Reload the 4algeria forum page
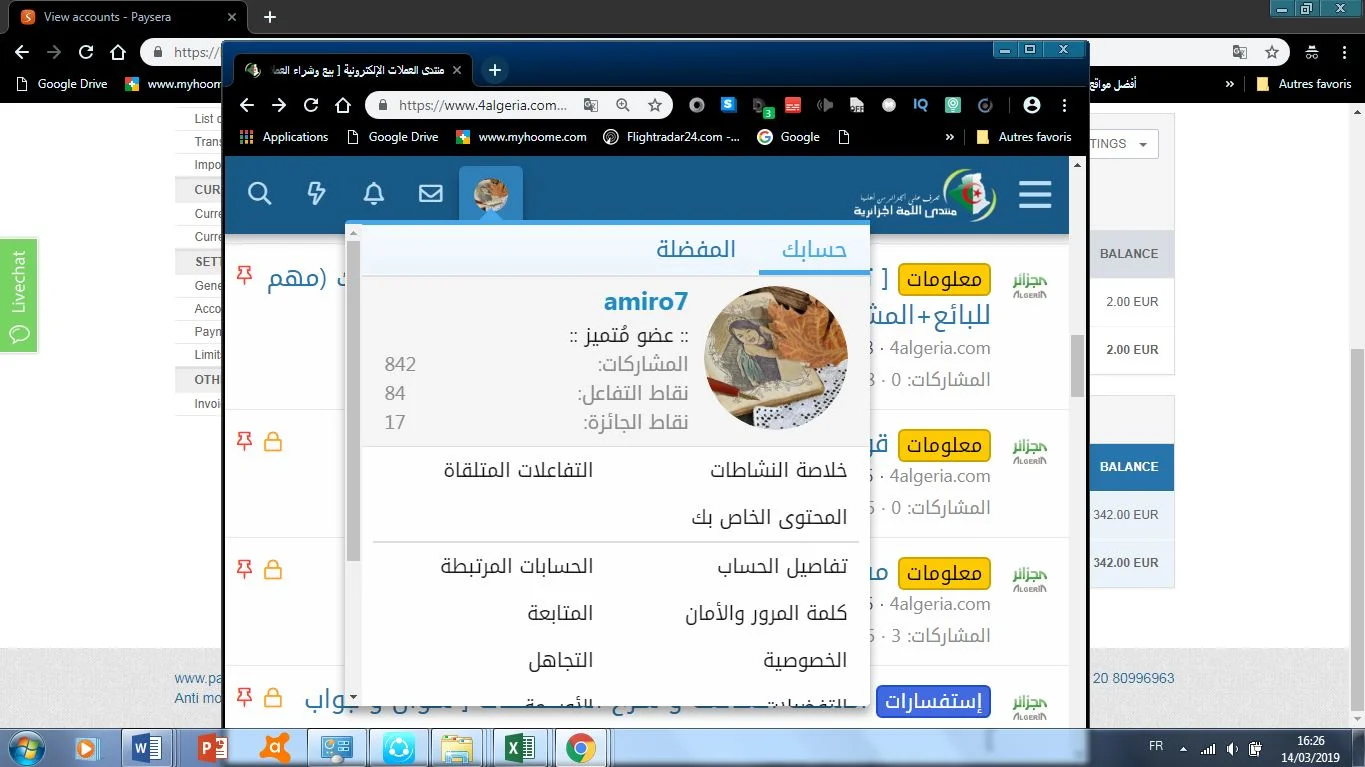 coord(311,105)
